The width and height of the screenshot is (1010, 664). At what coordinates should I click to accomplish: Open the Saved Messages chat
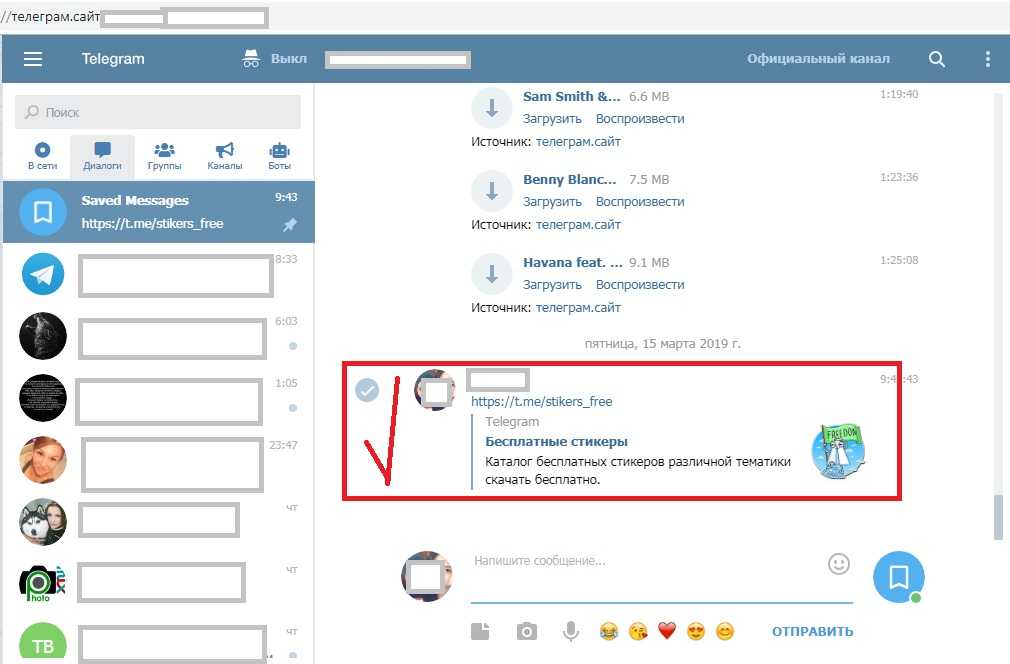tap(158, 212)
